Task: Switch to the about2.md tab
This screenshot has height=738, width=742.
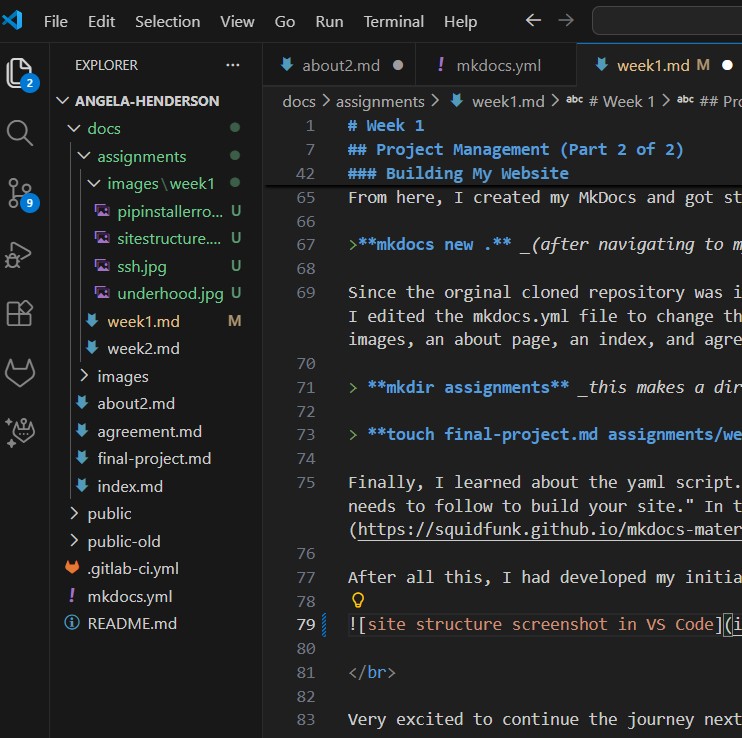Action: 340,65
